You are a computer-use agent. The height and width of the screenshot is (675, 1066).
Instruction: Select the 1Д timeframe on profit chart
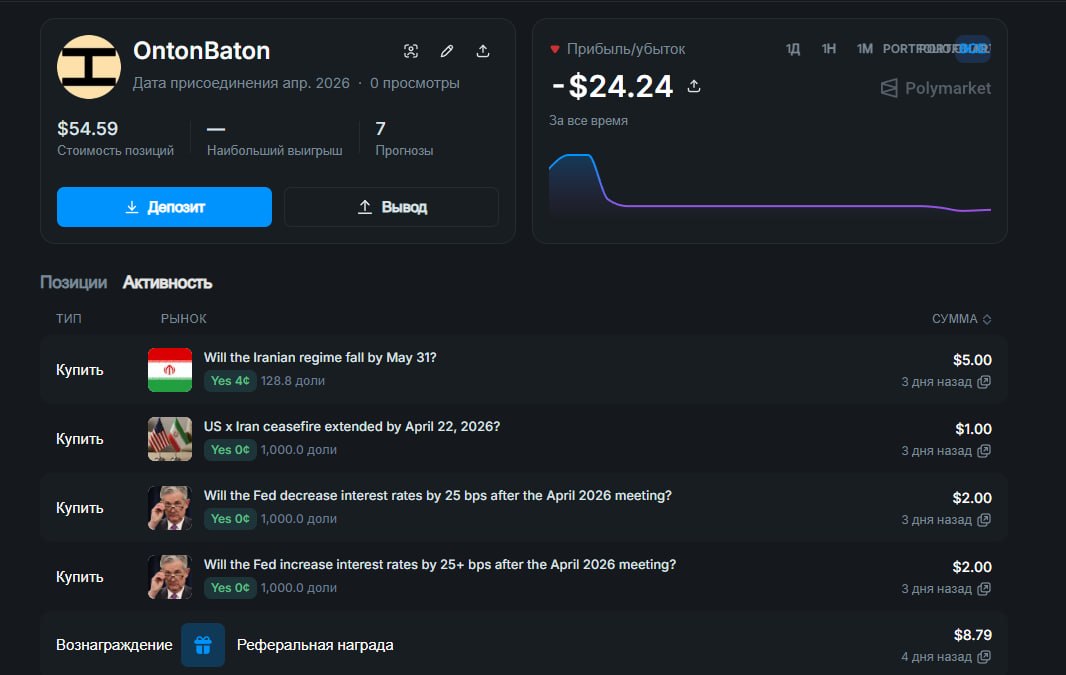(x=793, y=49)
